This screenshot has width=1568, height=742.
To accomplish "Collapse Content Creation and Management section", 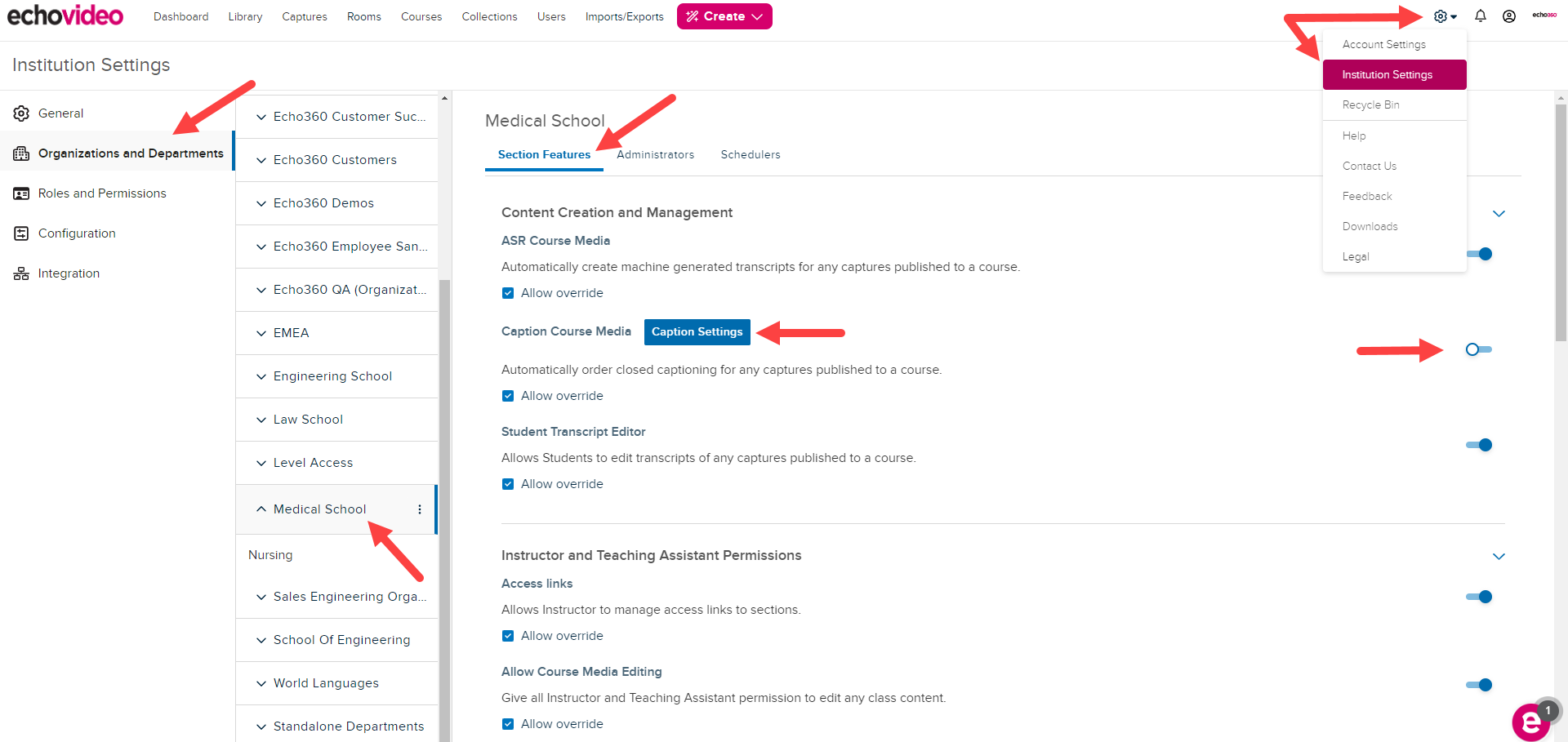I will tap(1499, 214).
